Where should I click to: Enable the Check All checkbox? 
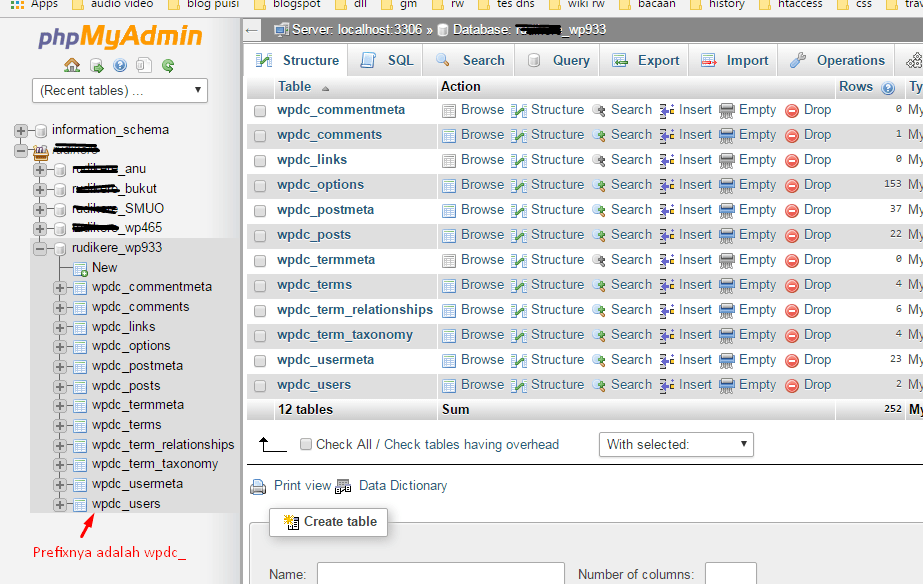click(306, 444)
